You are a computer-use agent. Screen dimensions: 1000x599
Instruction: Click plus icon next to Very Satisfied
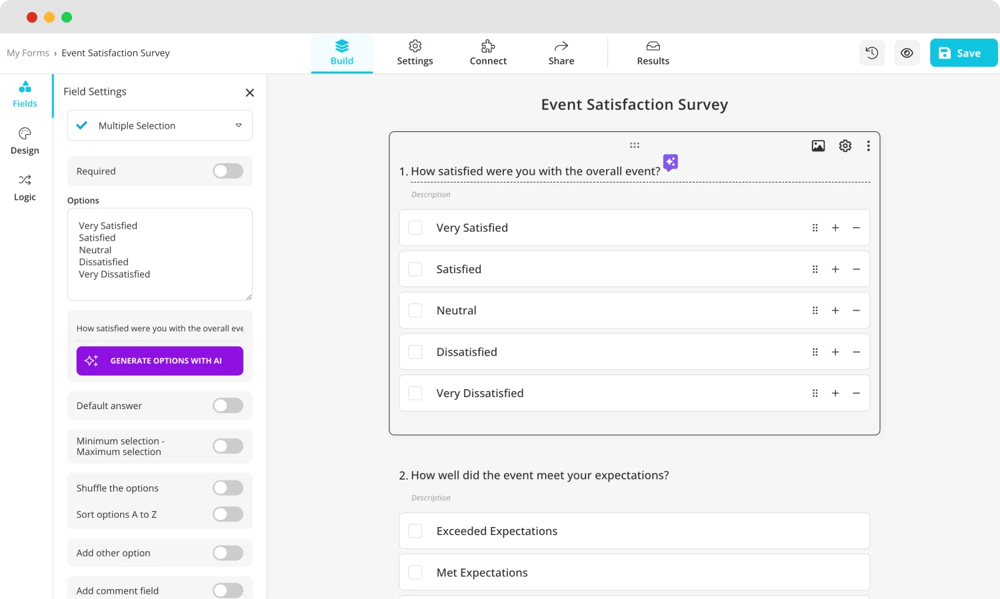835,228
